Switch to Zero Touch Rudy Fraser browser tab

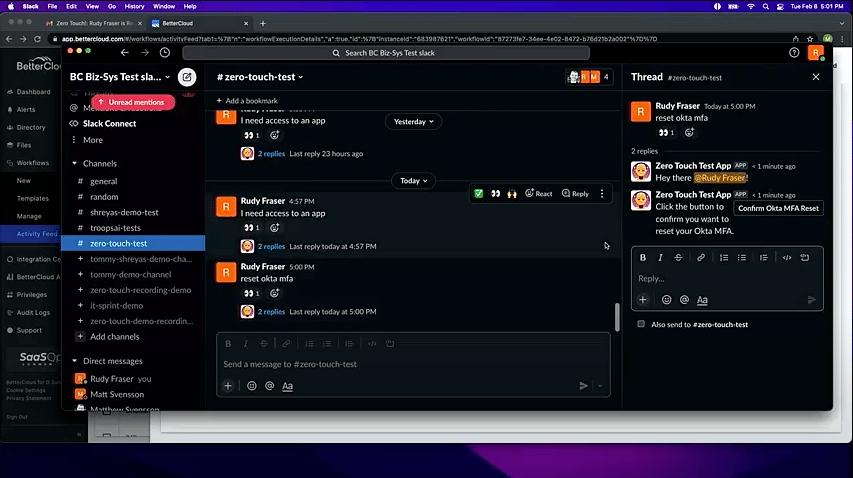click(x=92, y=23)
